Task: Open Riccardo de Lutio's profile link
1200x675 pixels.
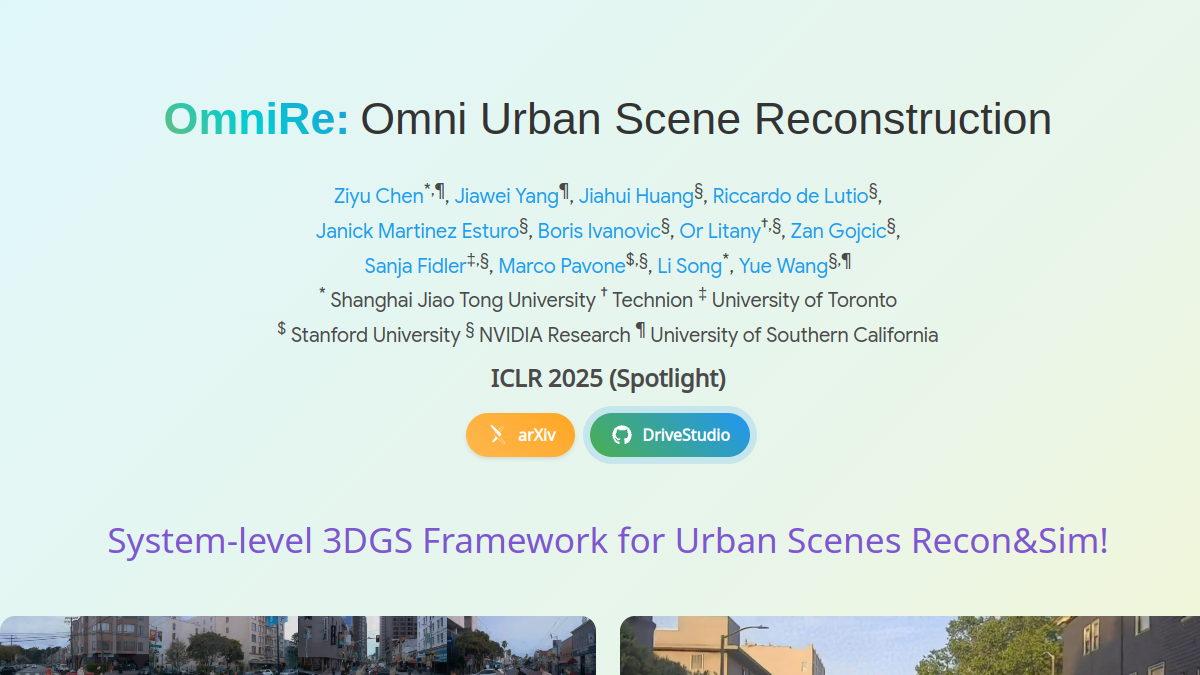Action: click(790, 196)
